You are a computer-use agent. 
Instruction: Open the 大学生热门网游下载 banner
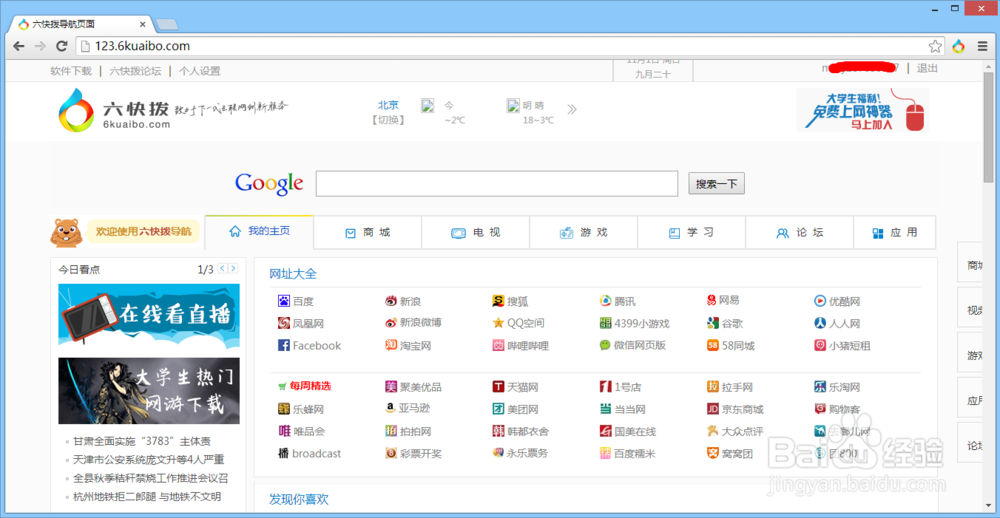click(149, 390)
